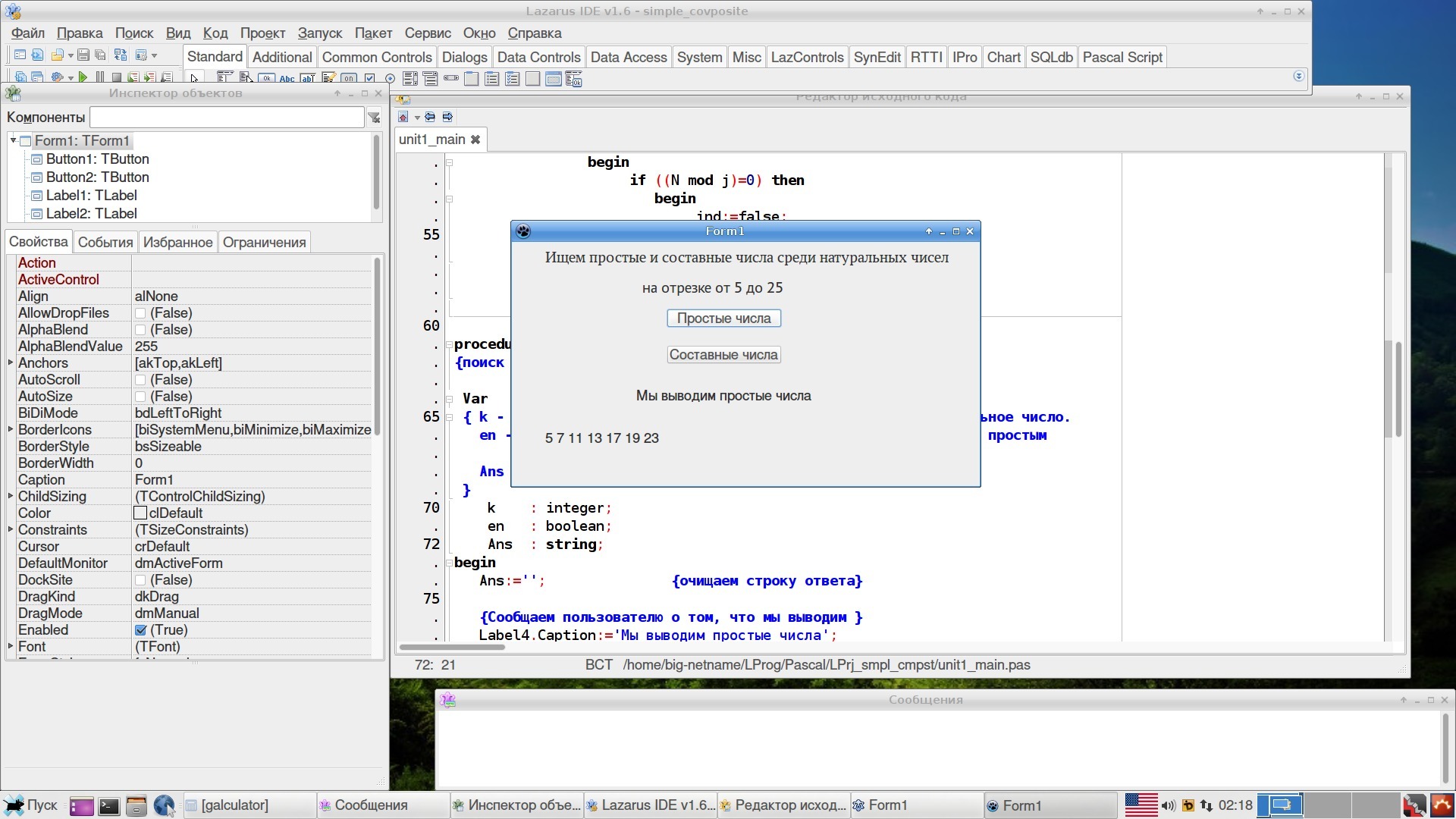Switch to the События tab
The image size is (1456, 819).
[105, 242]
